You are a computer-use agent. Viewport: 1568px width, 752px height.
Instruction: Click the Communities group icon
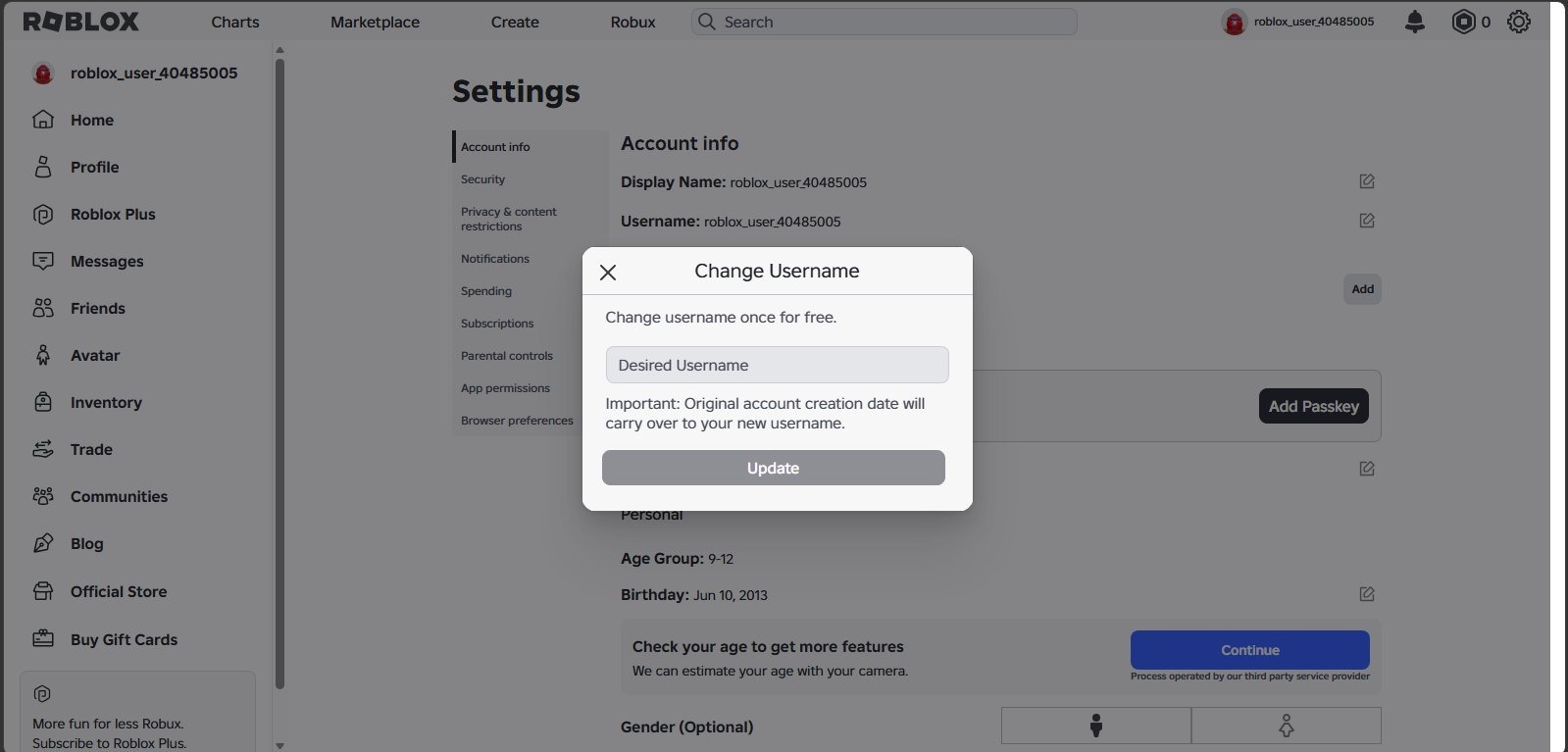[43, 496]
